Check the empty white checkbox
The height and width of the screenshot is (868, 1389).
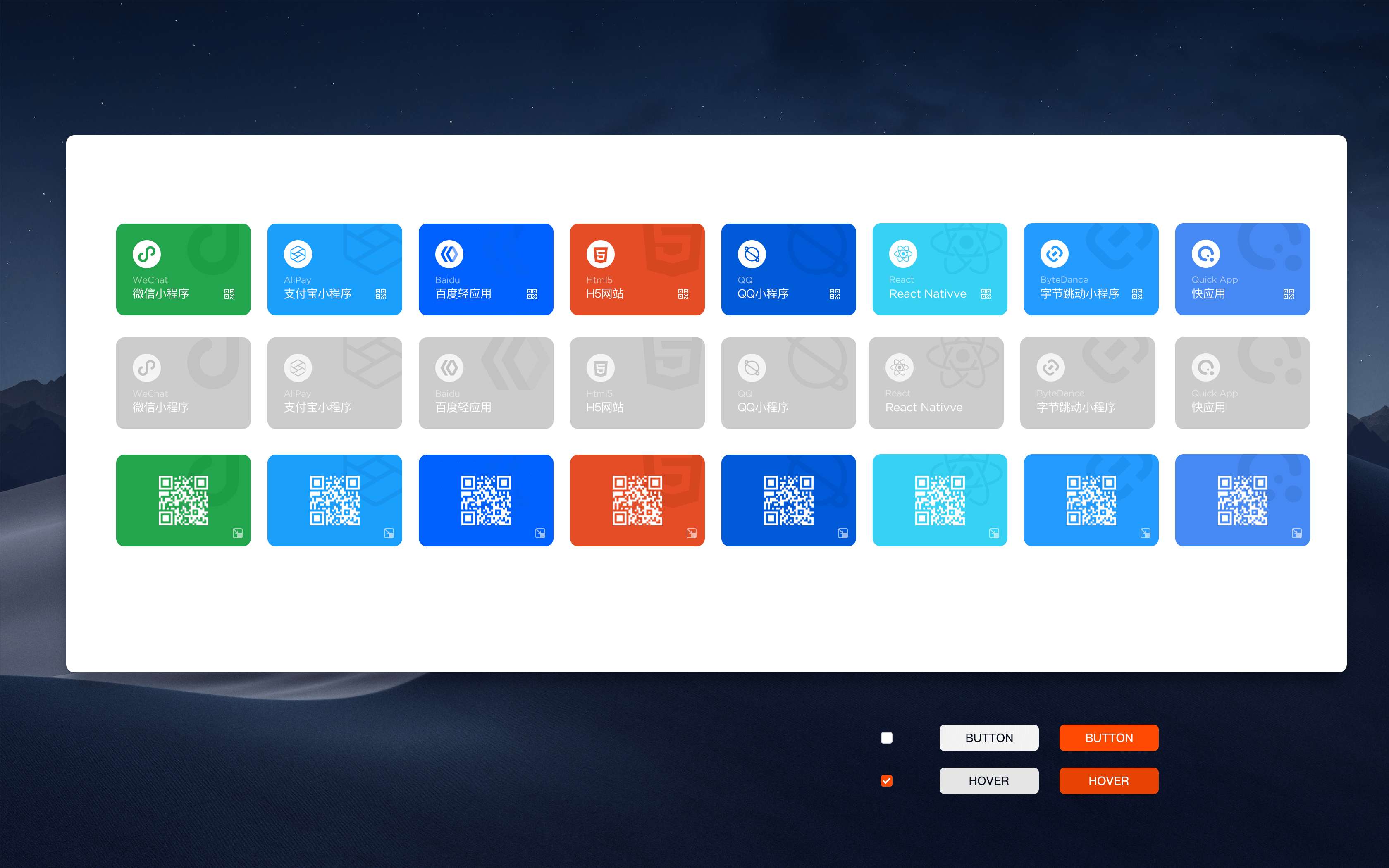[x=886, y=738]
